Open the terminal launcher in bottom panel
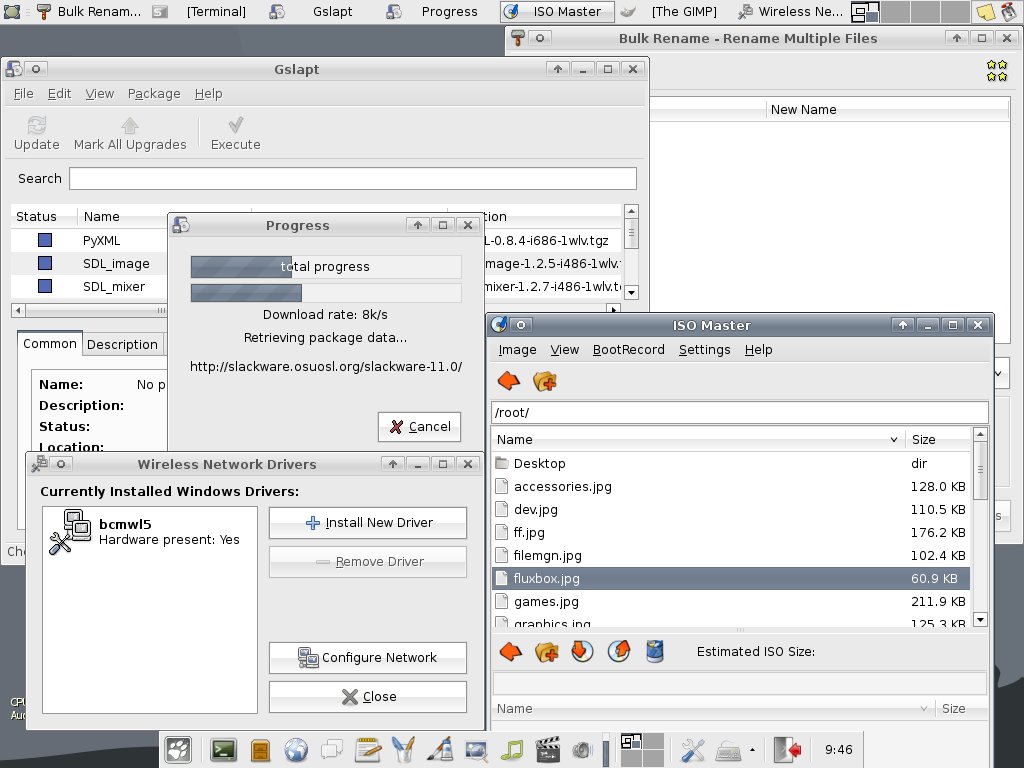Screen dimensions: 1024x768 point(223,750)
